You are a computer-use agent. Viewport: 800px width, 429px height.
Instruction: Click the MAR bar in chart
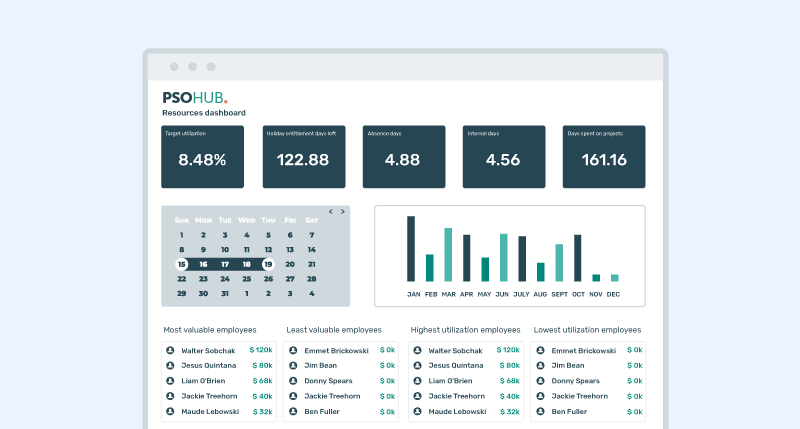pyautogui.click(x=448, y=254)
